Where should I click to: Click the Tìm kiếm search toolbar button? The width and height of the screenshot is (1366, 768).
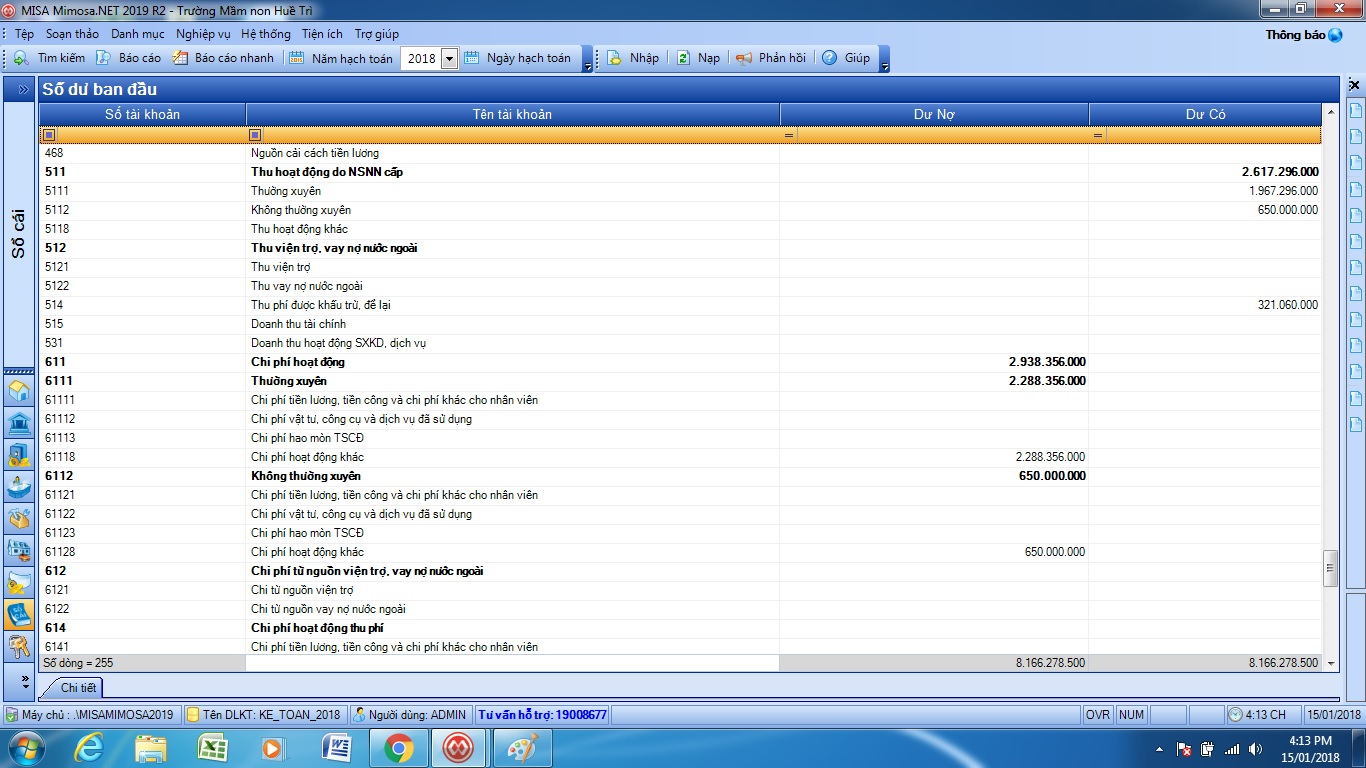49,58
